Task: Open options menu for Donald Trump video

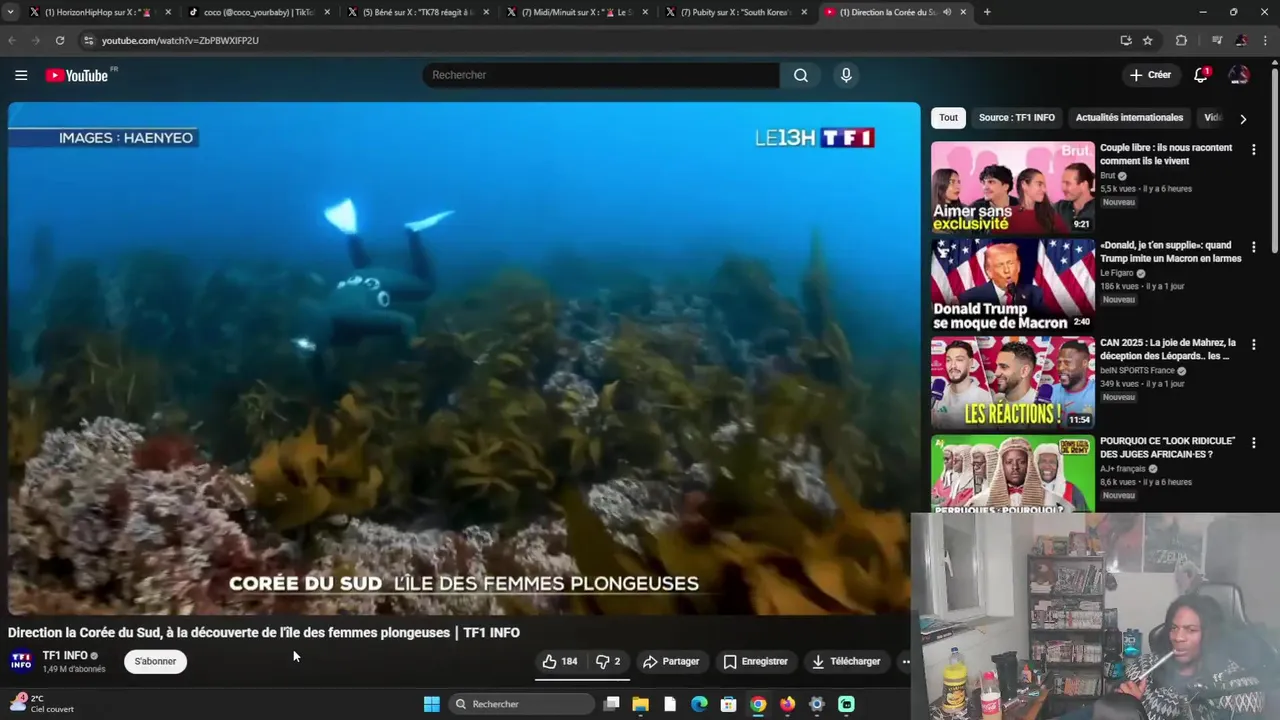Action: (1253, 247)
